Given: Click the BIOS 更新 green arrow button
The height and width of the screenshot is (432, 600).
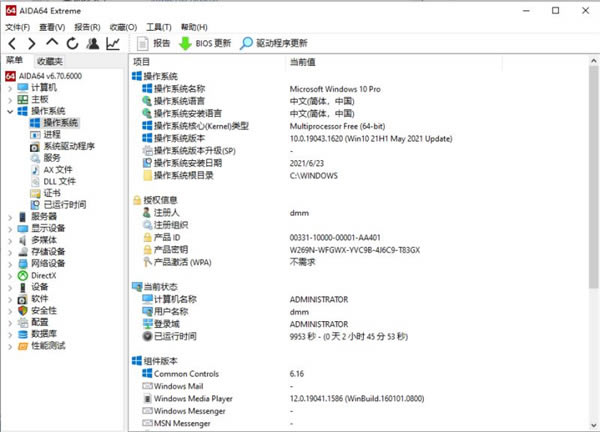Looking at the screenshot, I should [205, 43].
